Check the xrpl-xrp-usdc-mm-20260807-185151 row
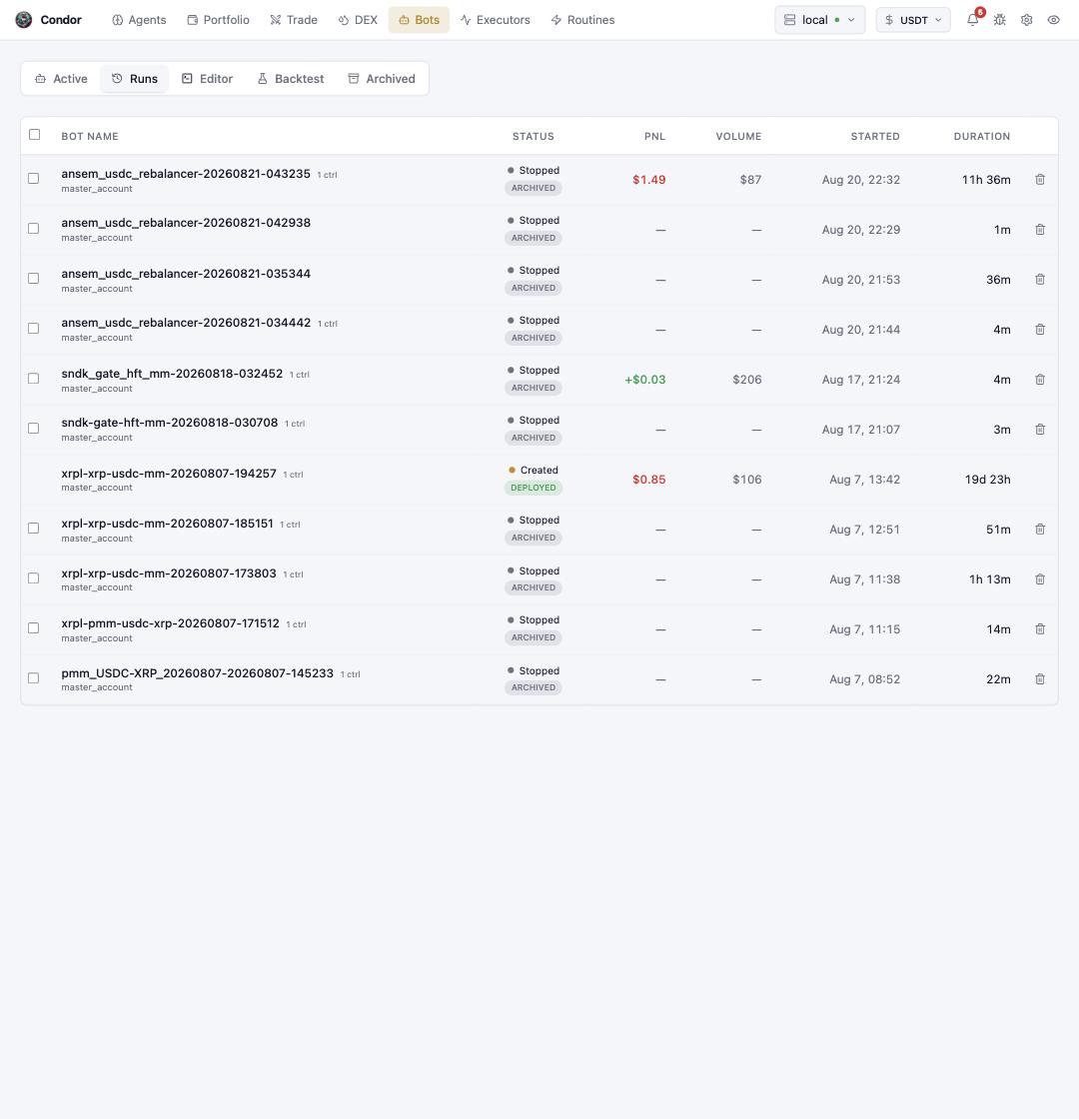The height and width of the screenshot is (1120, 1079). (x=34, y=528)
